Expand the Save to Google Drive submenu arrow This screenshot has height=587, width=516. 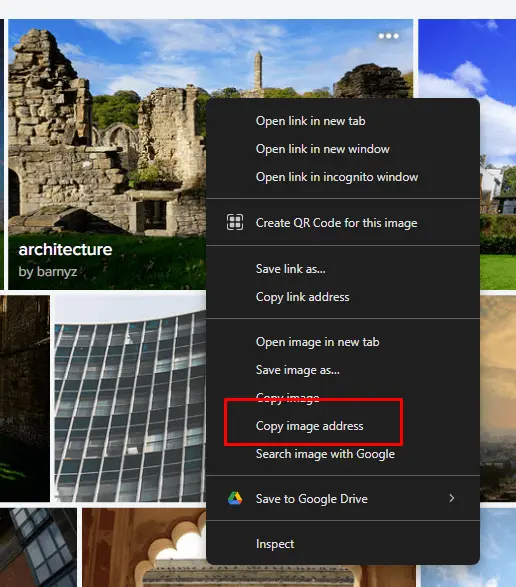point(452,498)
